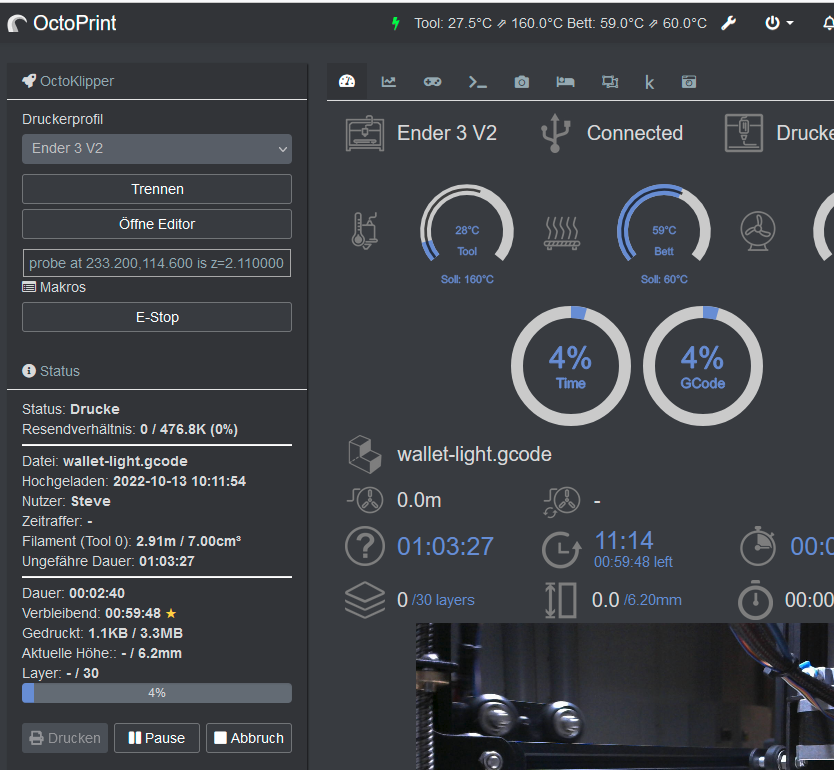Click the 3D model file icon

click(365, 455)
